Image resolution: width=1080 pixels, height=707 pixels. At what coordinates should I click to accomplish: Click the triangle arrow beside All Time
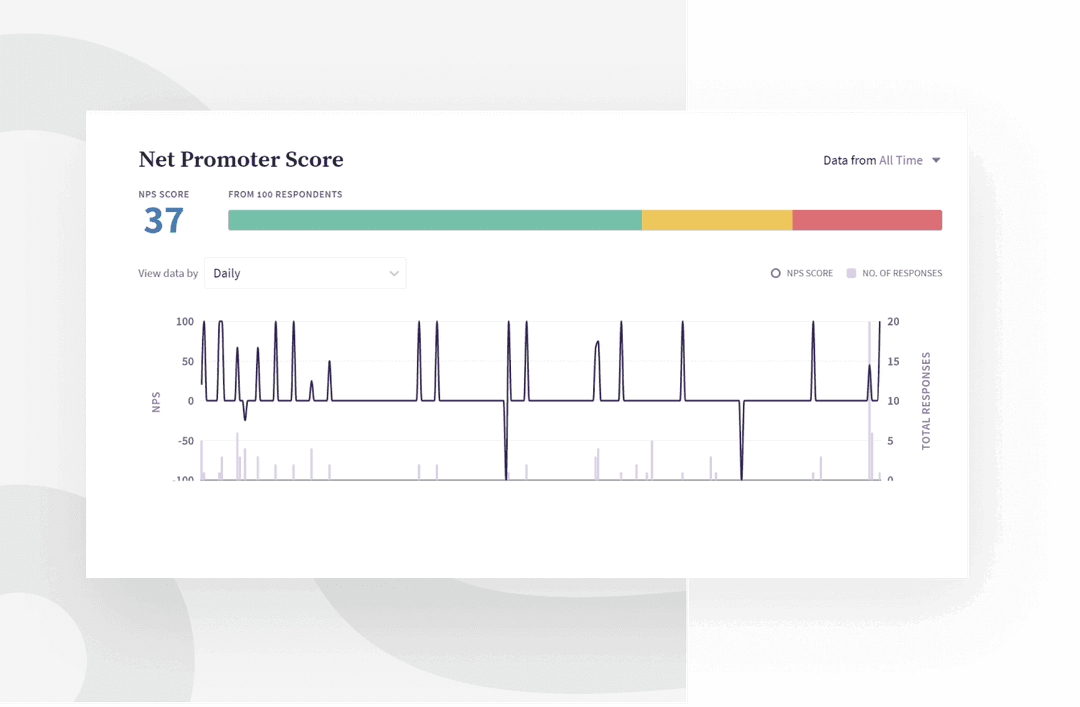tap(936, 160)
